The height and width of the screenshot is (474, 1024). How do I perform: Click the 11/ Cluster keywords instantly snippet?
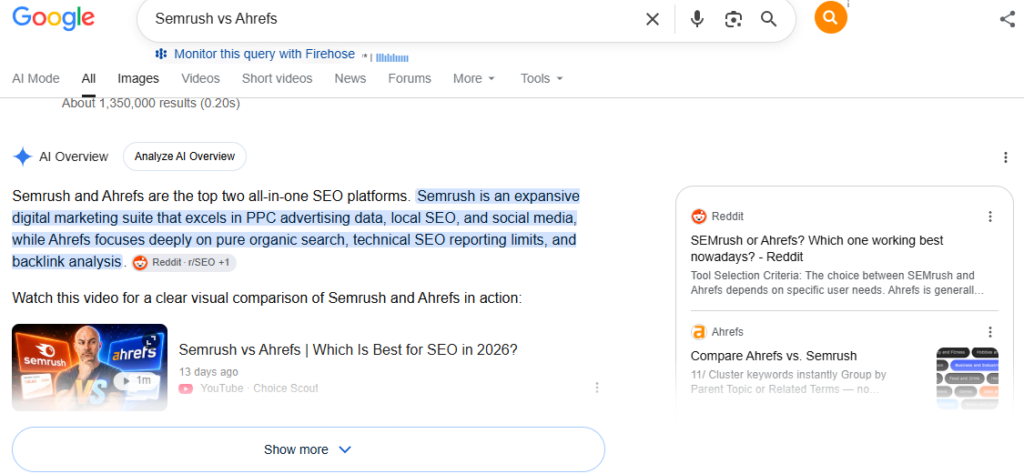click(x=789, y=382)
